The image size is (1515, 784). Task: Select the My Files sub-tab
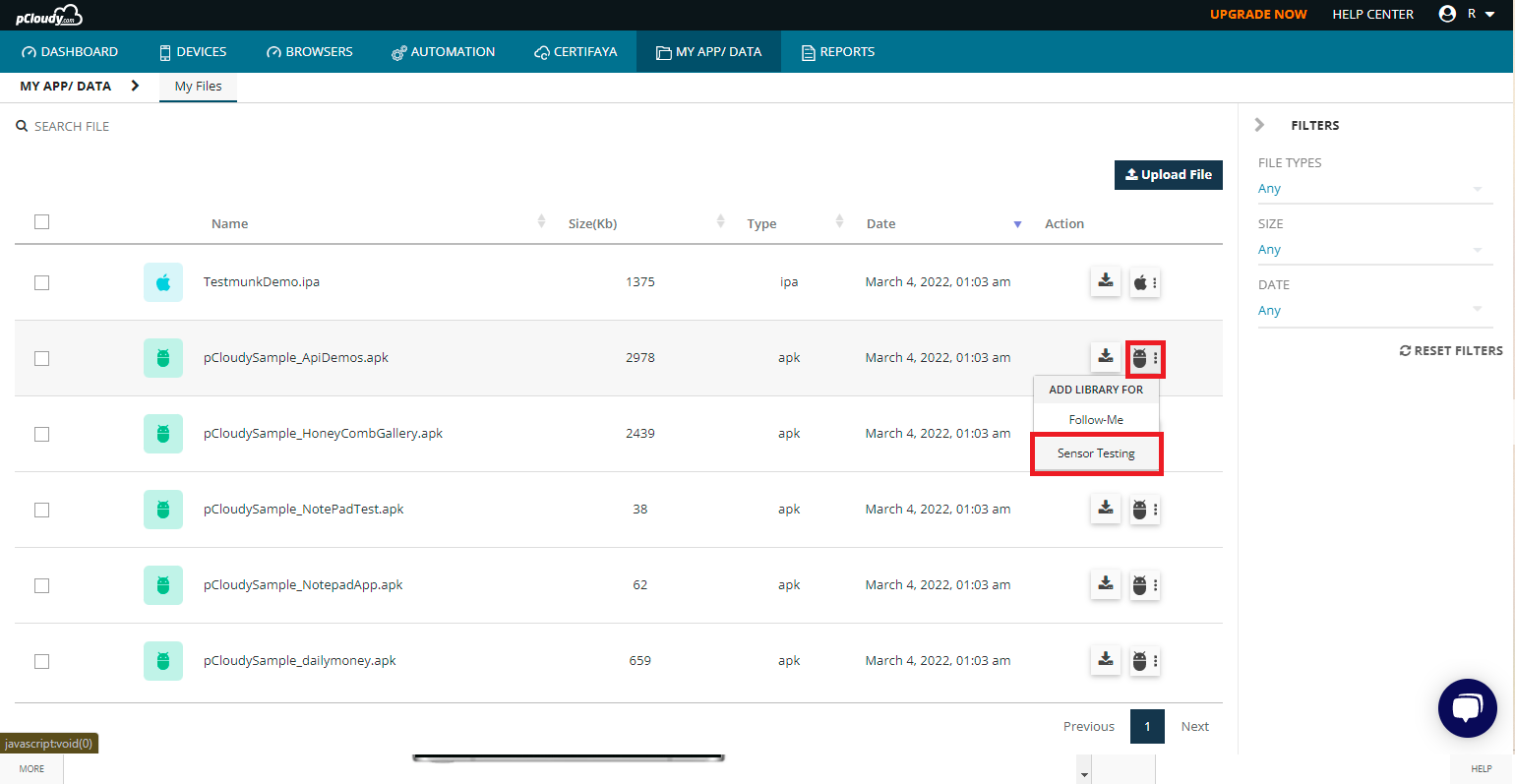[x=198, y=87]
